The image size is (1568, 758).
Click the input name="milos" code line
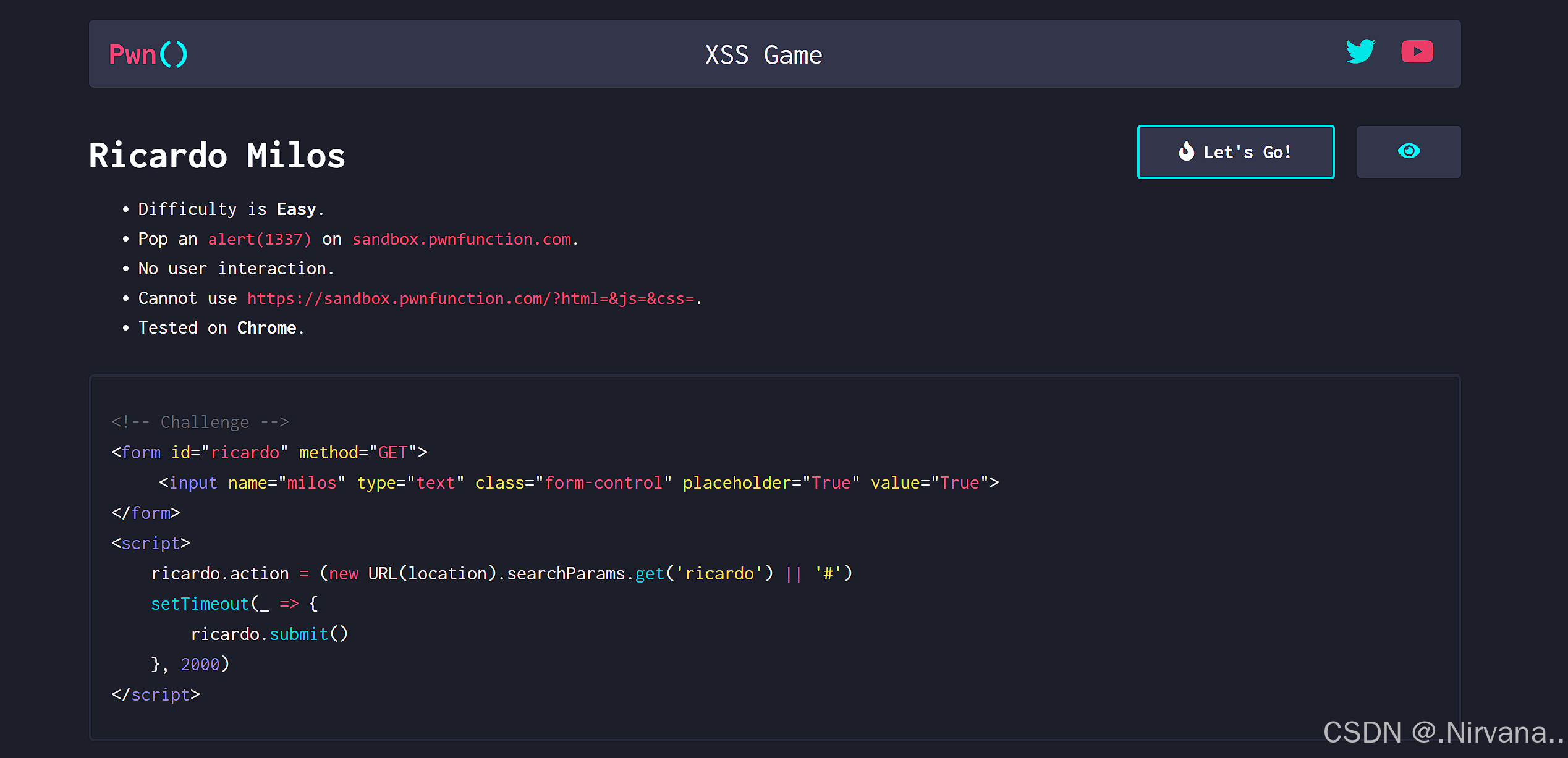click(x=578, y=482)
